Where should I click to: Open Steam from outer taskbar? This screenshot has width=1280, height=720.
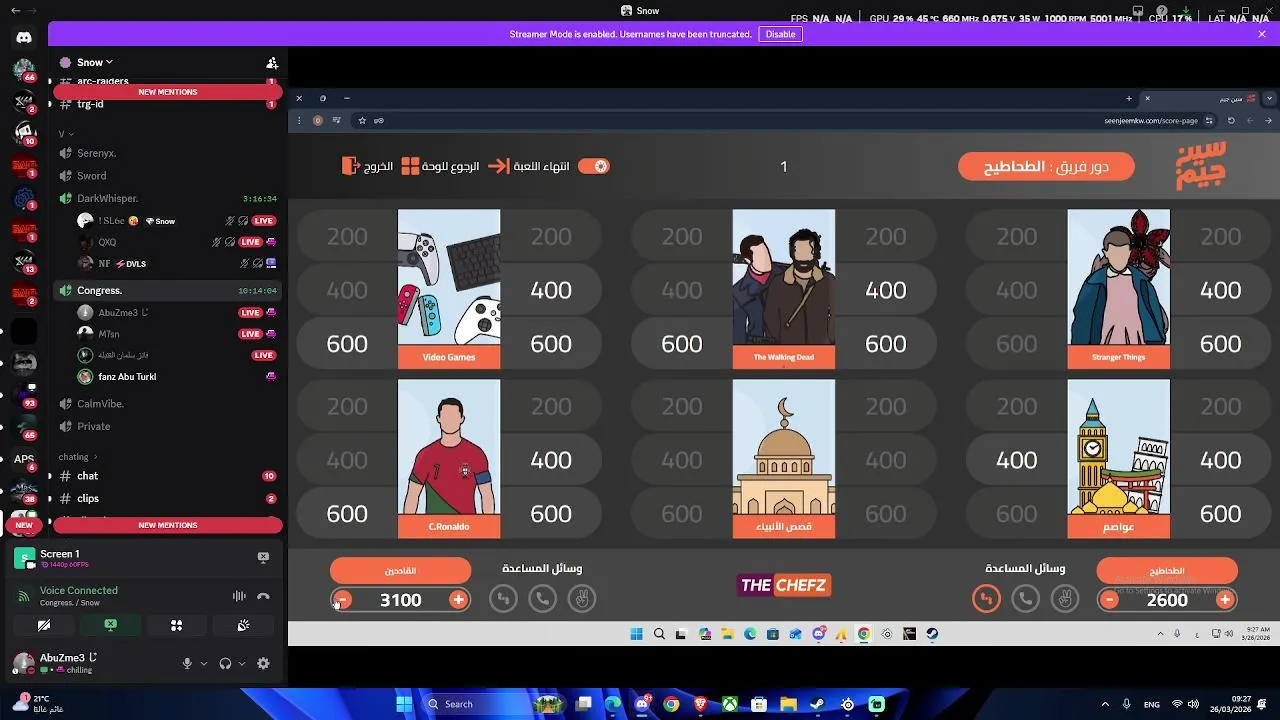click(x=817, y=704)
